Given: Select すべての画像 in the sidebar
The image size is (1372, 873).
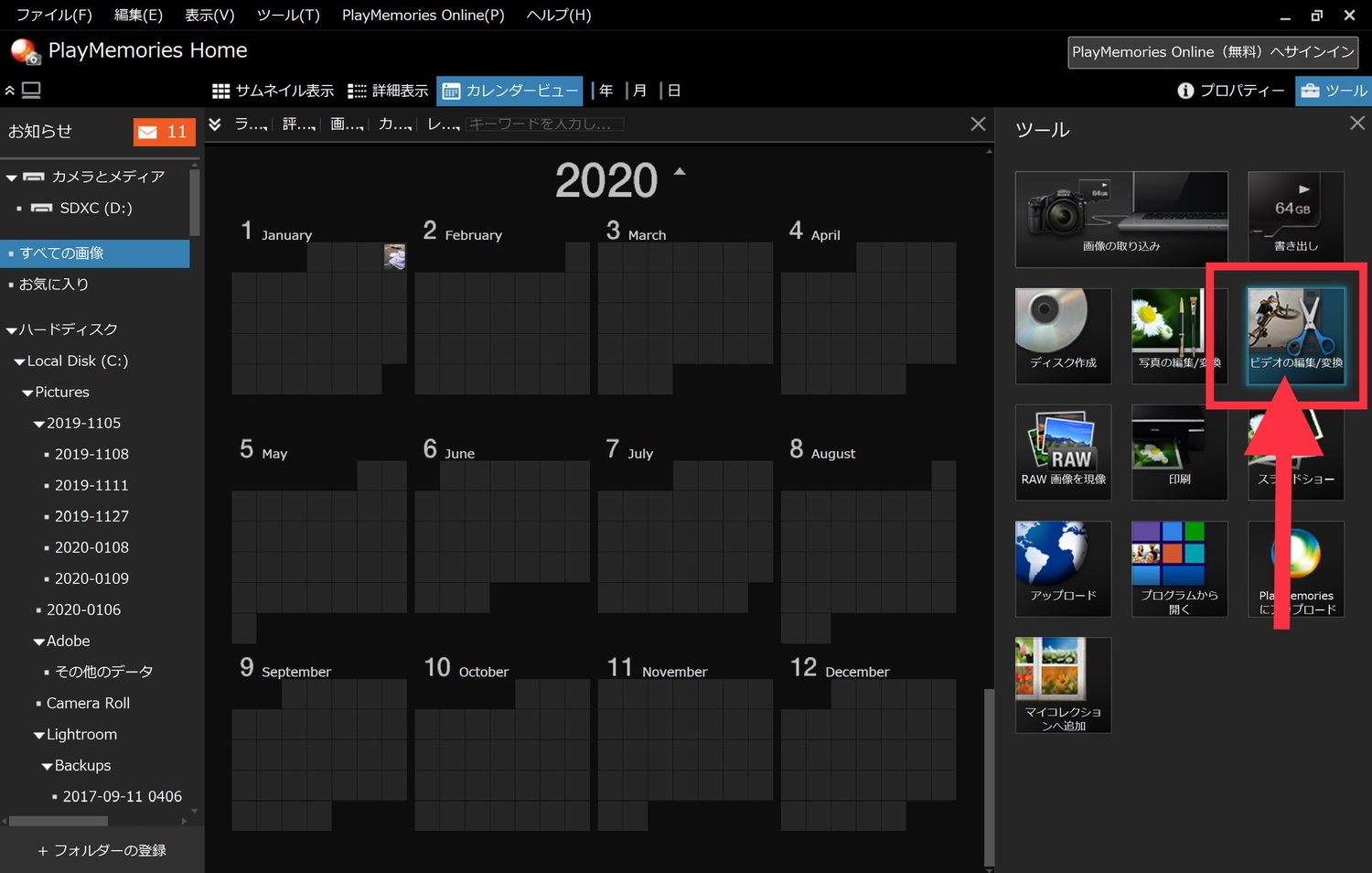Looking at the screenshot, I should [x=95, y=253].
